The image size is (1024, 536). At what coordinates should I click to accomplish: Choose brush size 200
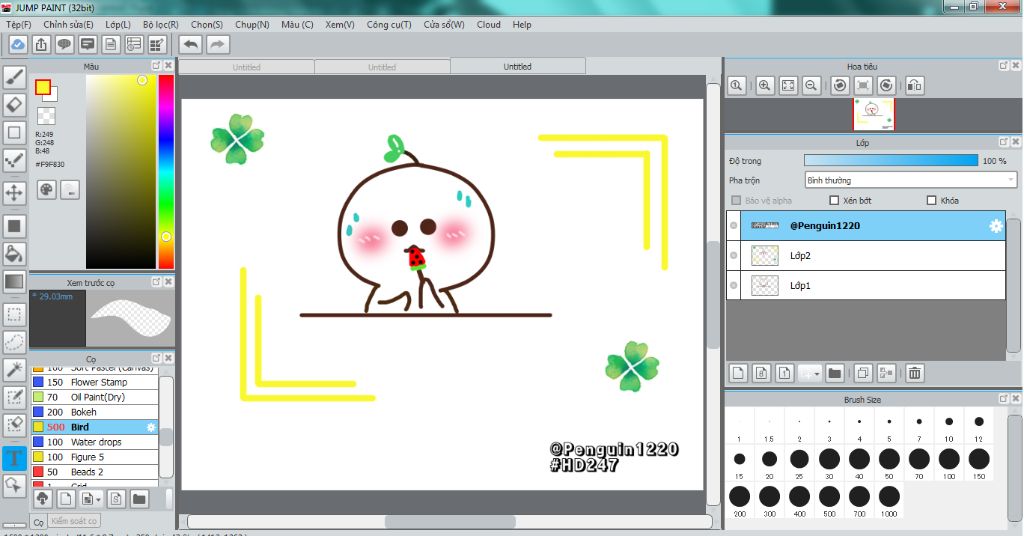[739, 501]
